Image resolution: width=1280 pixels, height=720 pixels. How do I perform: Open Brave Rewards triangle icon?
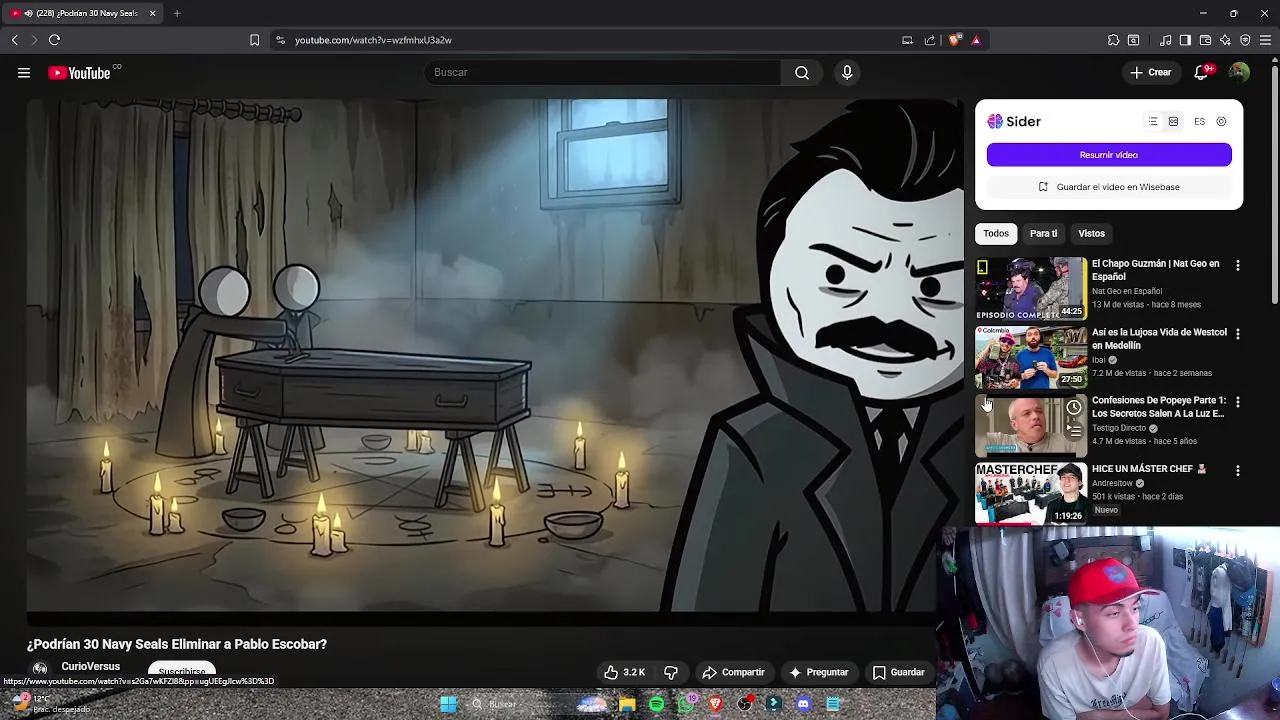point(976,40)
